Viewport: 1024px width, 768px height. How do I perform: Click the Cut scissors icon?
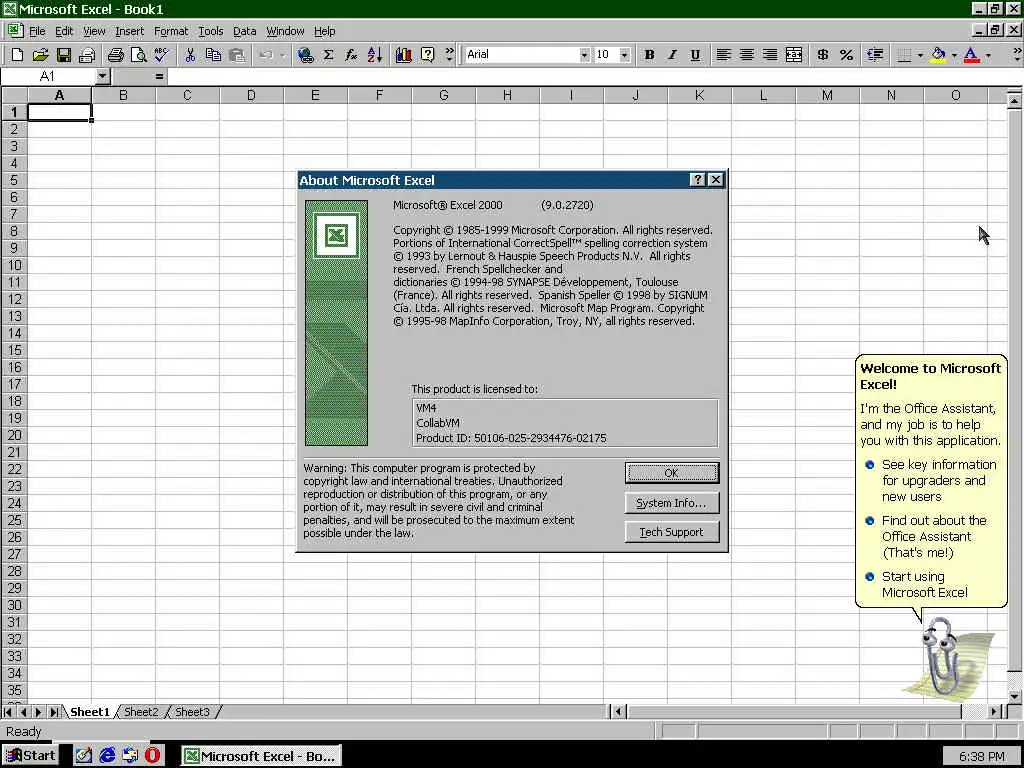tap(190, 55)
